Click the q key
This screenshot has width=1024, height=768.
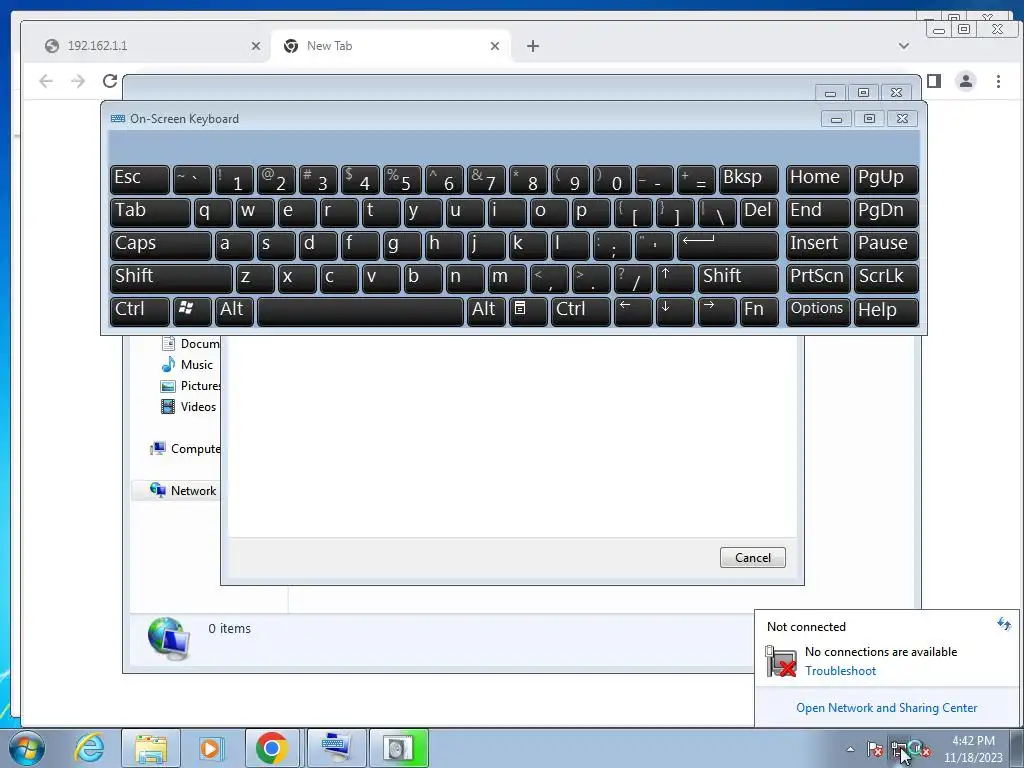click(213, 212)
